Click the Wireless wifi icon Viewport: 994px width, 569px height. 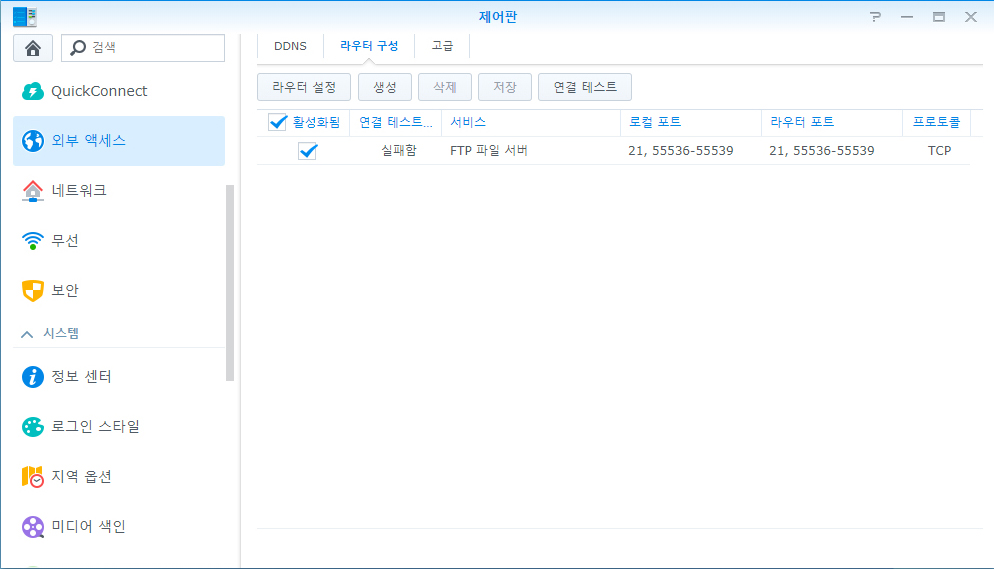tap(33, 240)
